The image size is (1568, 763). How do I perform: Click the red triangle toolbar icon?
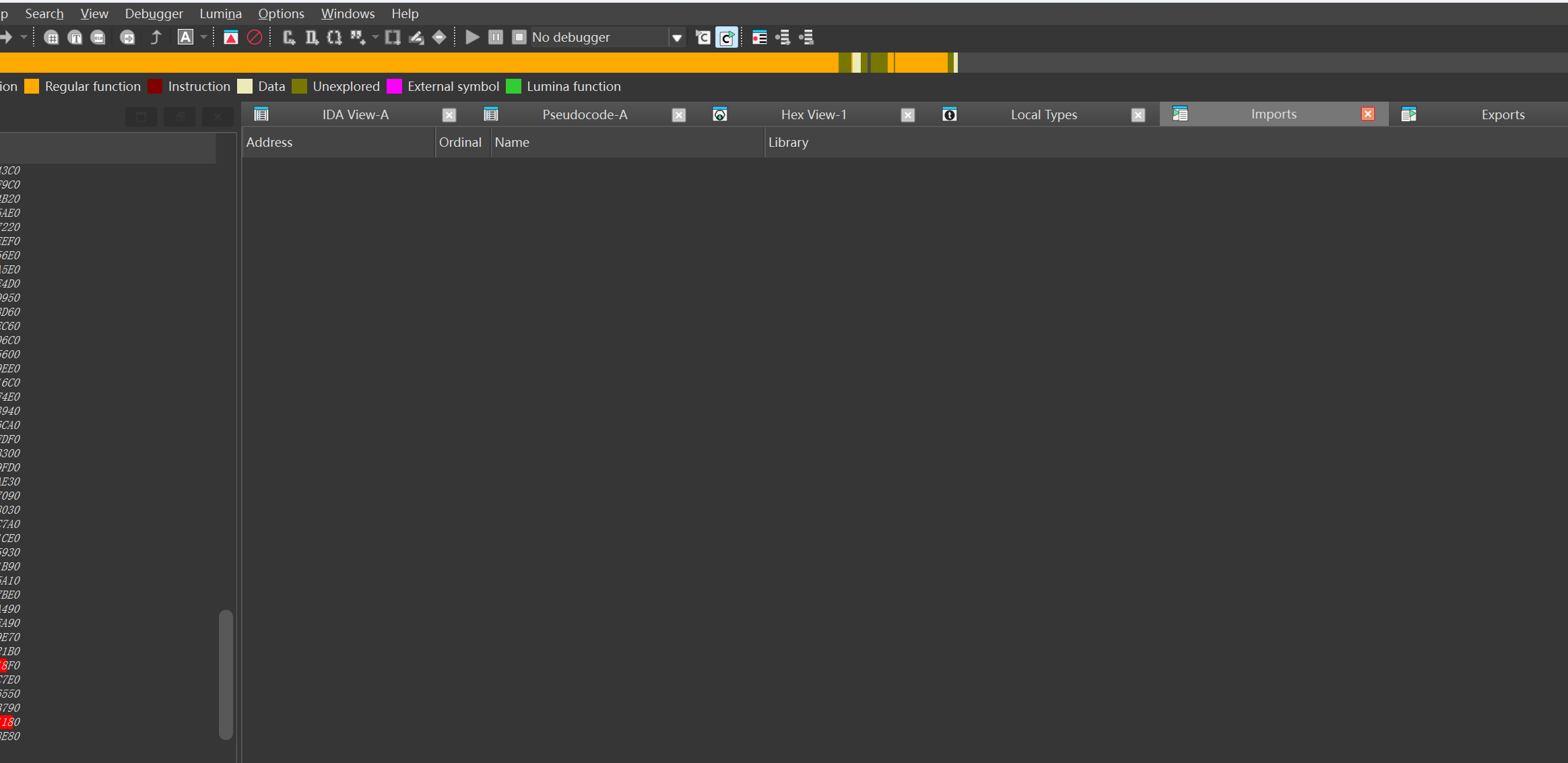click(x=230, y=37)
